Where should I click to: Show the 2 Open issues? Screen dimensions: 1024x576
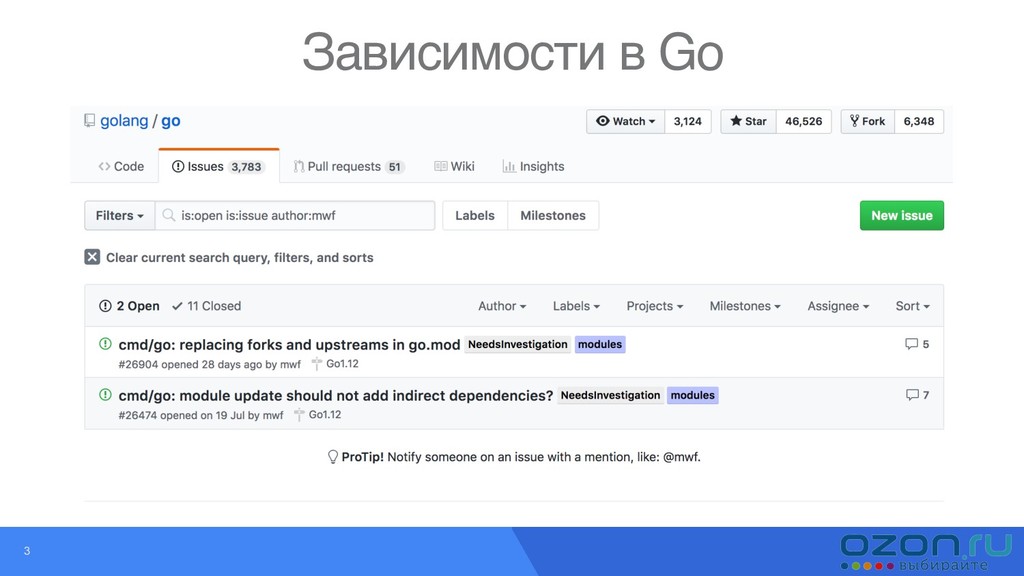coord(129,306)
